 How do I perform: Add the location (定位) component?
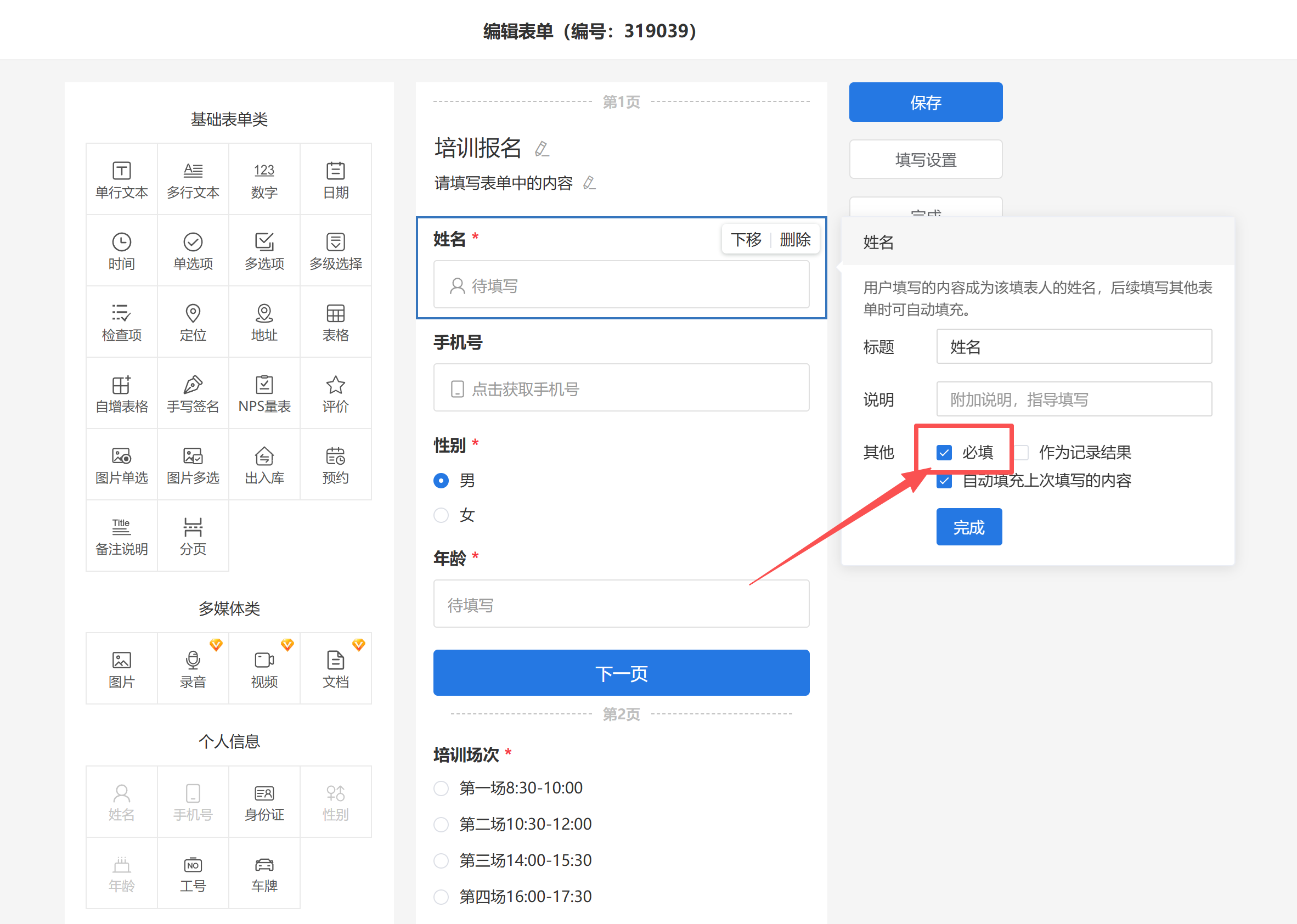point(193,322)
